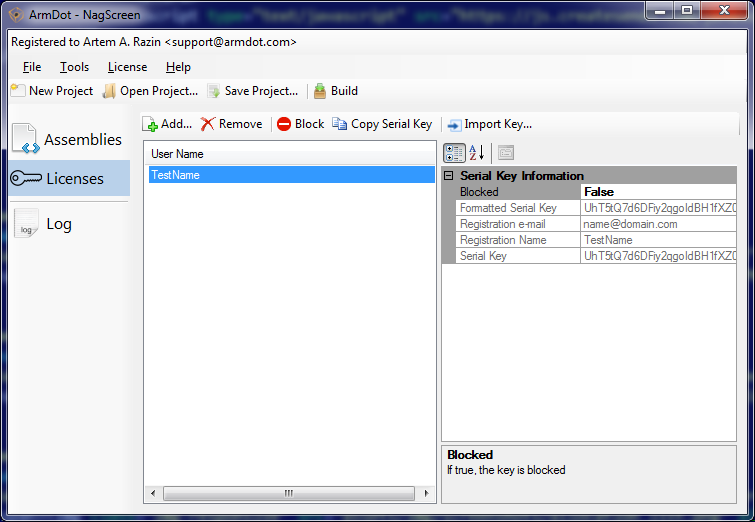Click the Serial Key property label

(x=483, y=256)
